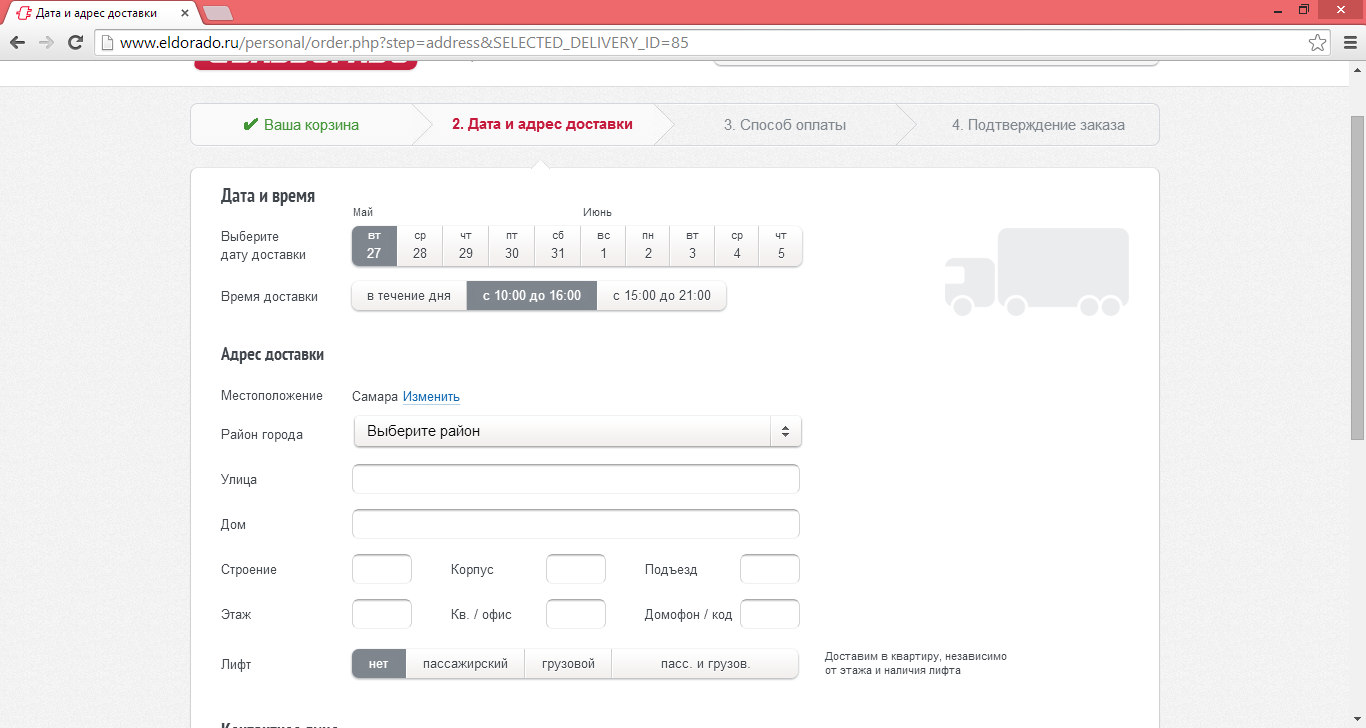Screen dimensions: 1366x728
Task: Select delivery time 'в течение дня'
Action: [x=409, y=296]
